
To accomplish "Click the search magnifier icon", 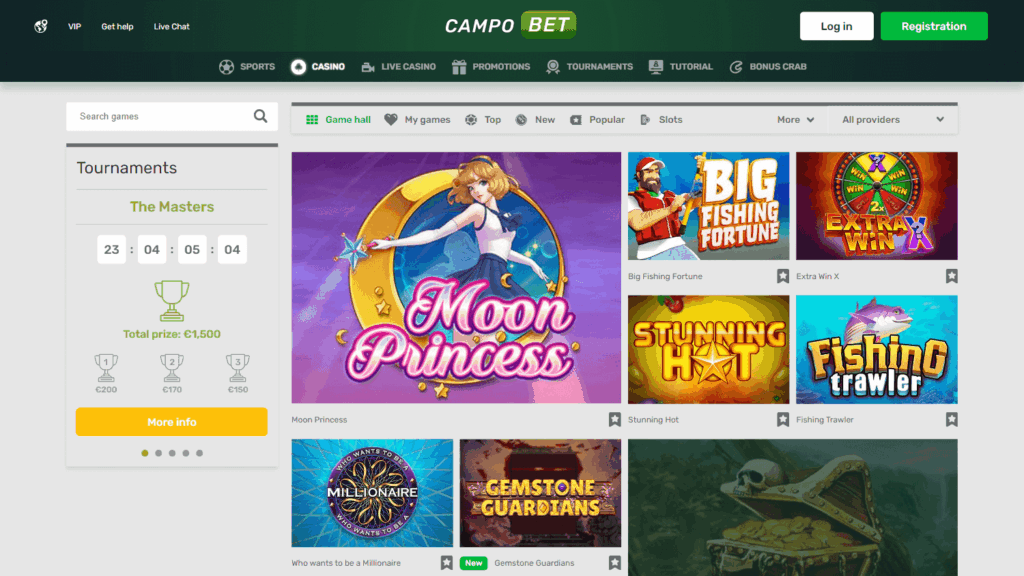I will [x=260, y=116].
